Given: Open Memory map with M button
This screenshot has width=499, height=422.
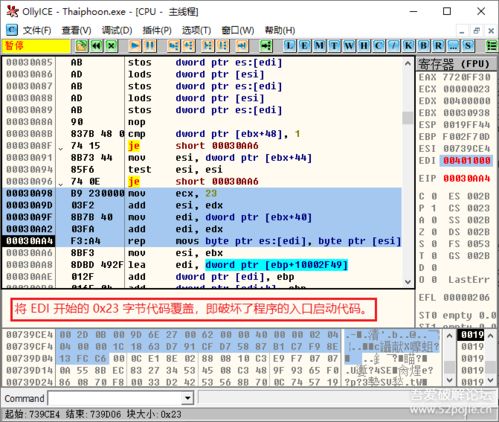Looking at the screenshot, I should click(319, 46).
